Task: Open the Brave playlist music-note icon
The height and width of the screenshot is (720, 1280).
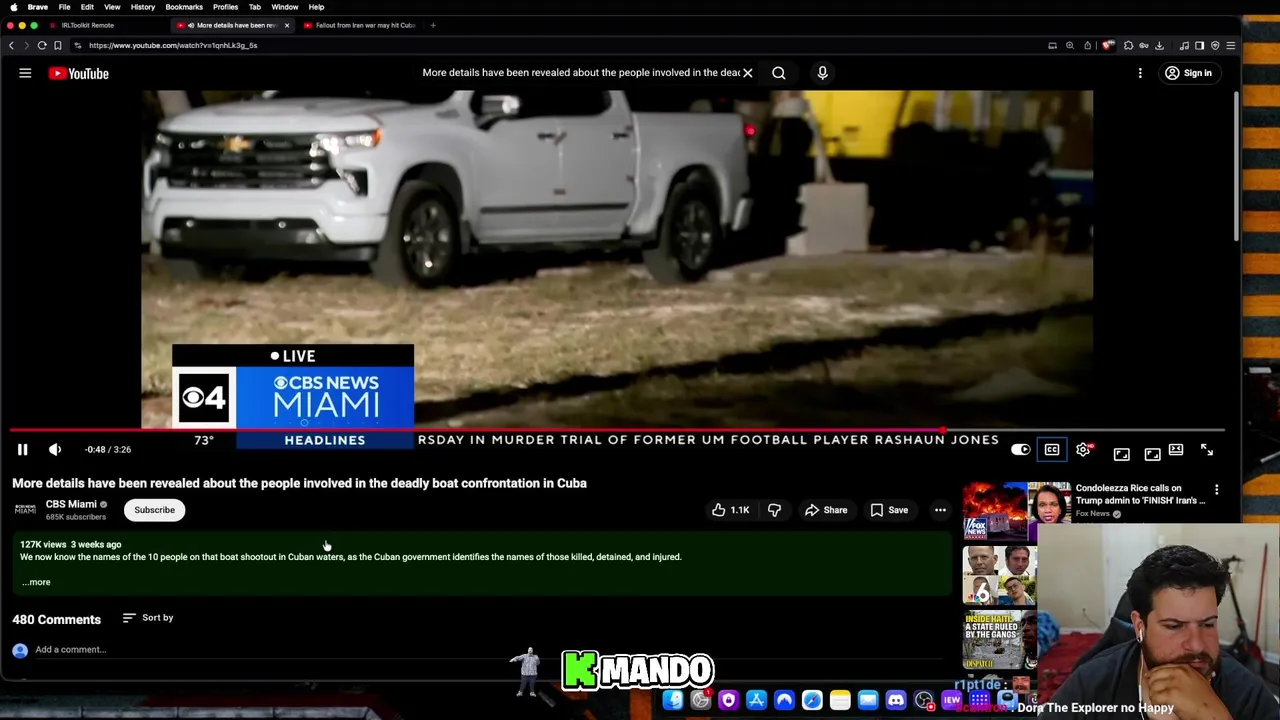Action: 1184,45
